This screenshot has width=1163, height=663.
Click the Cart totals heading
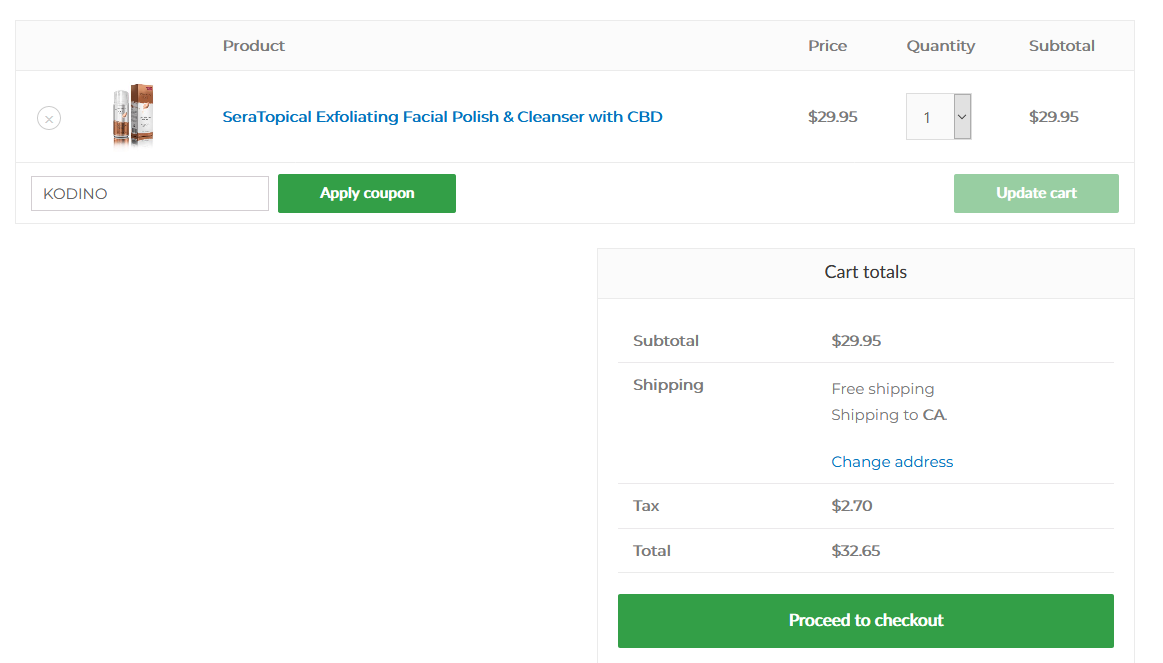pyautogui.click(x=866, y=272)
